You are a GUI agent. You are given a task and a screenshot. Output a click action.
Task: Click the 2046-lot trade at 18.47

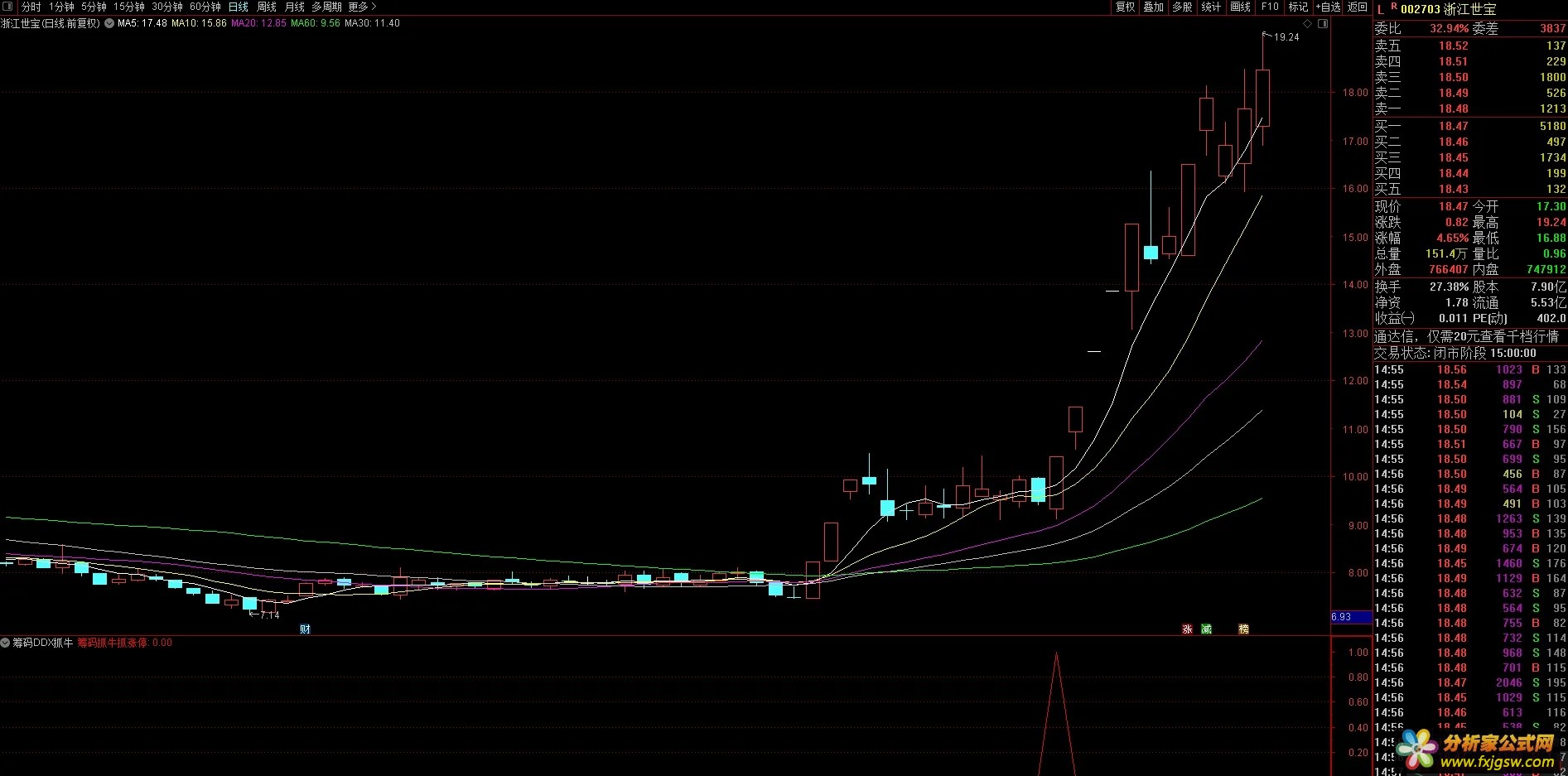(1470, 683)
